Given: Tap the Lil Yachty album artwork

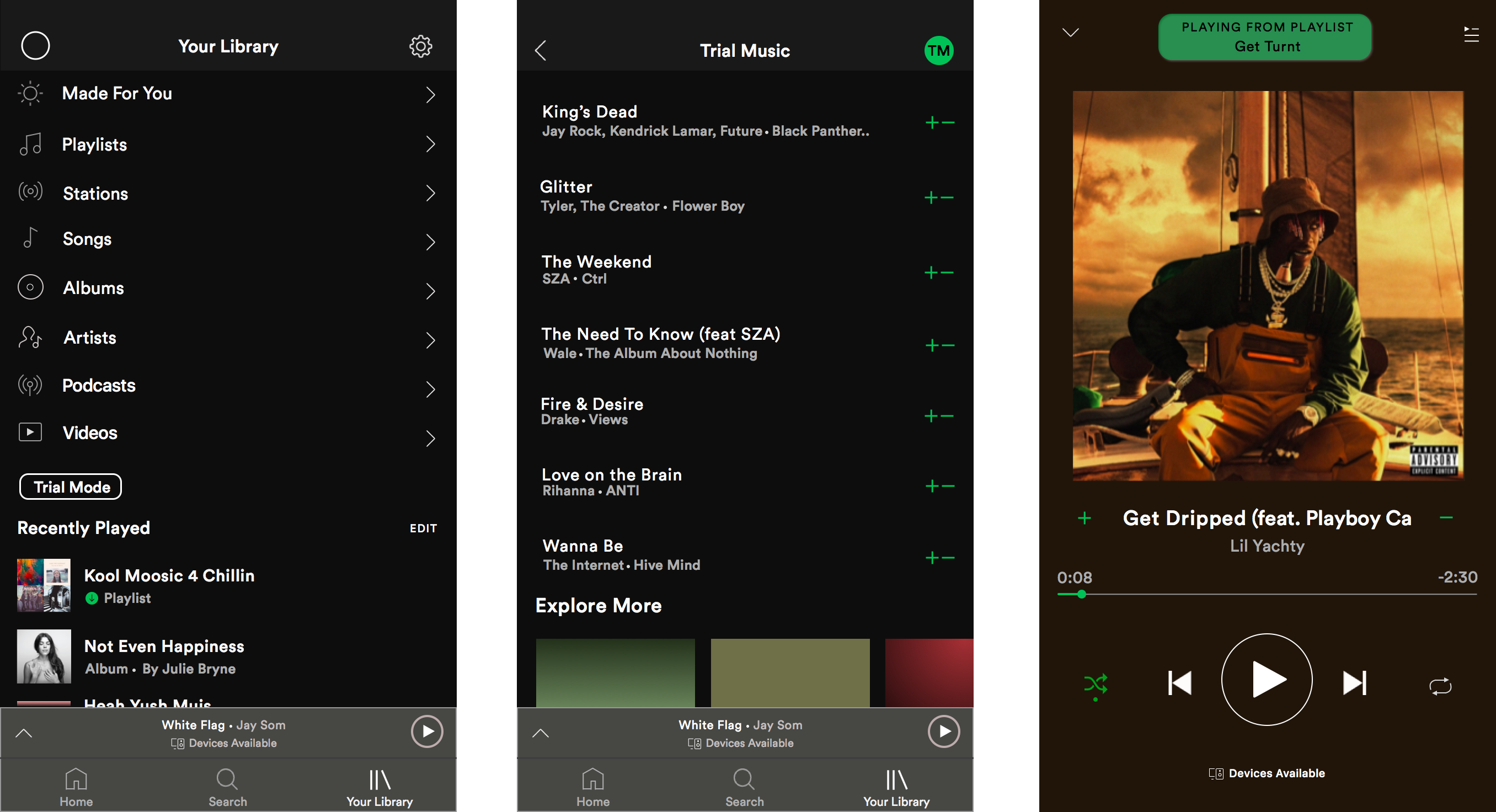Looking at the screenshot, I should [x=1268, y=286].
